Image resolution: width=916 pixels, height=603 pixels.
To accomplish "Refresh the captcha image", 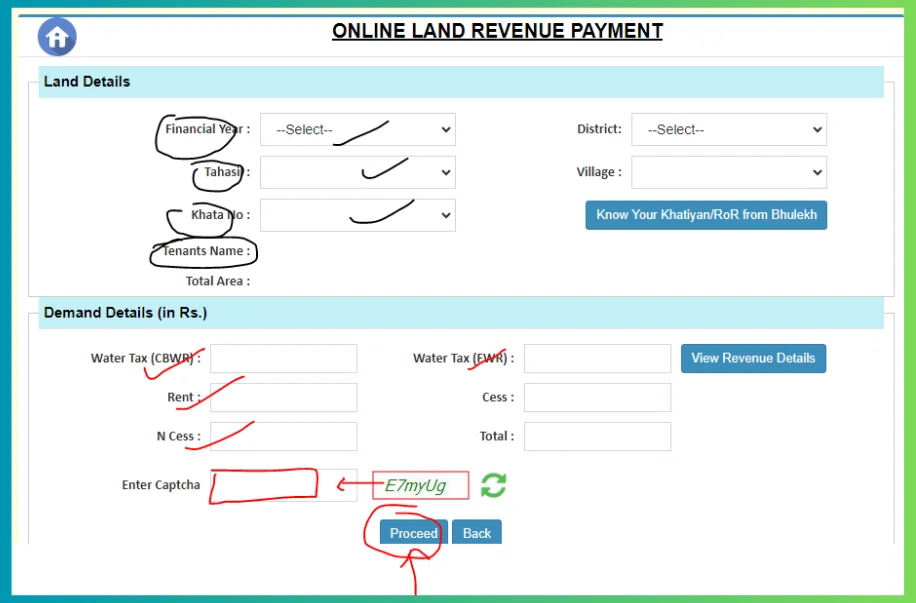I will [x=493, y=485].
